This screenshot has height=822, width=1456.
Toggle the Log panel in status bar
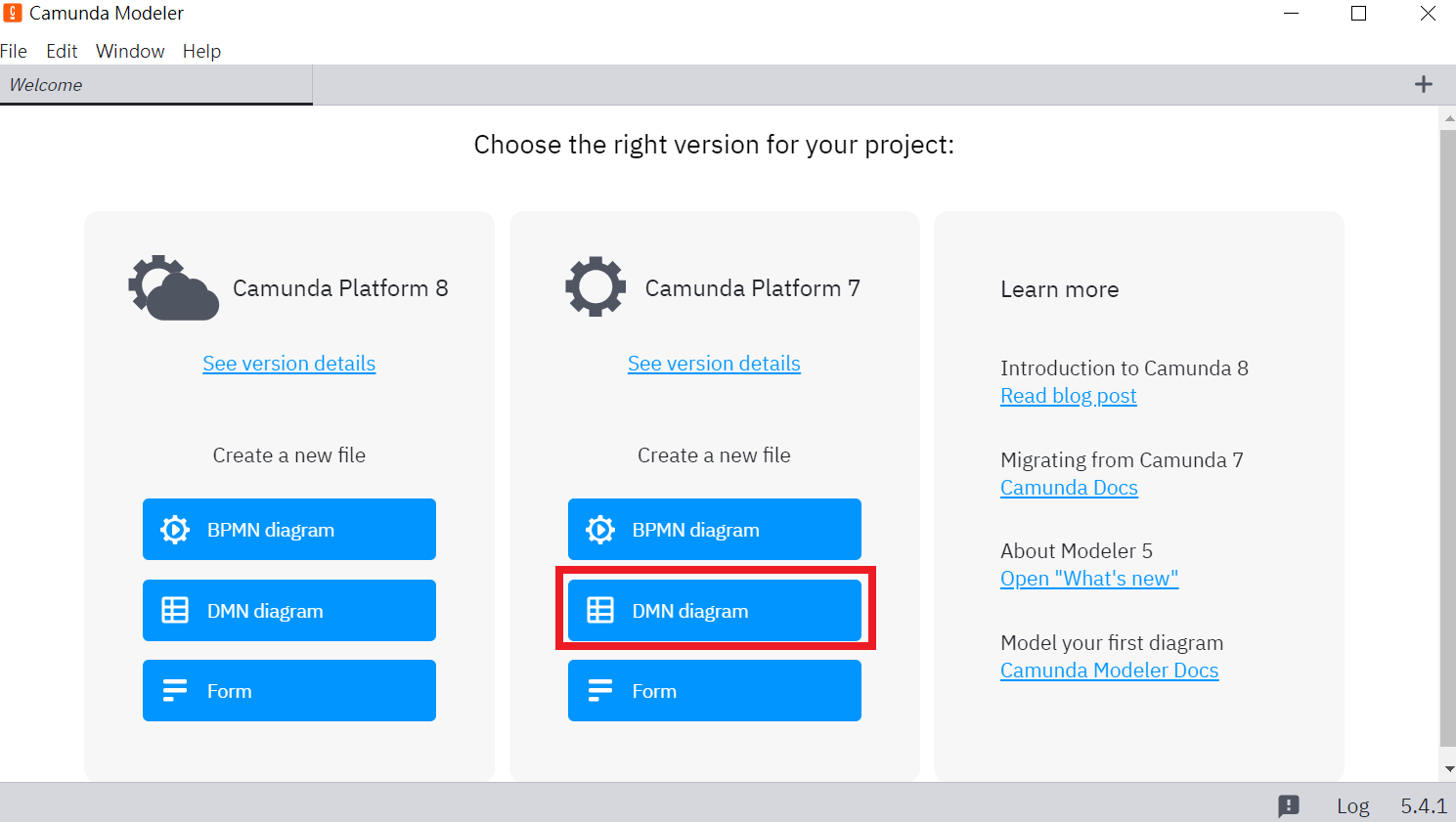pos(1353,806)
